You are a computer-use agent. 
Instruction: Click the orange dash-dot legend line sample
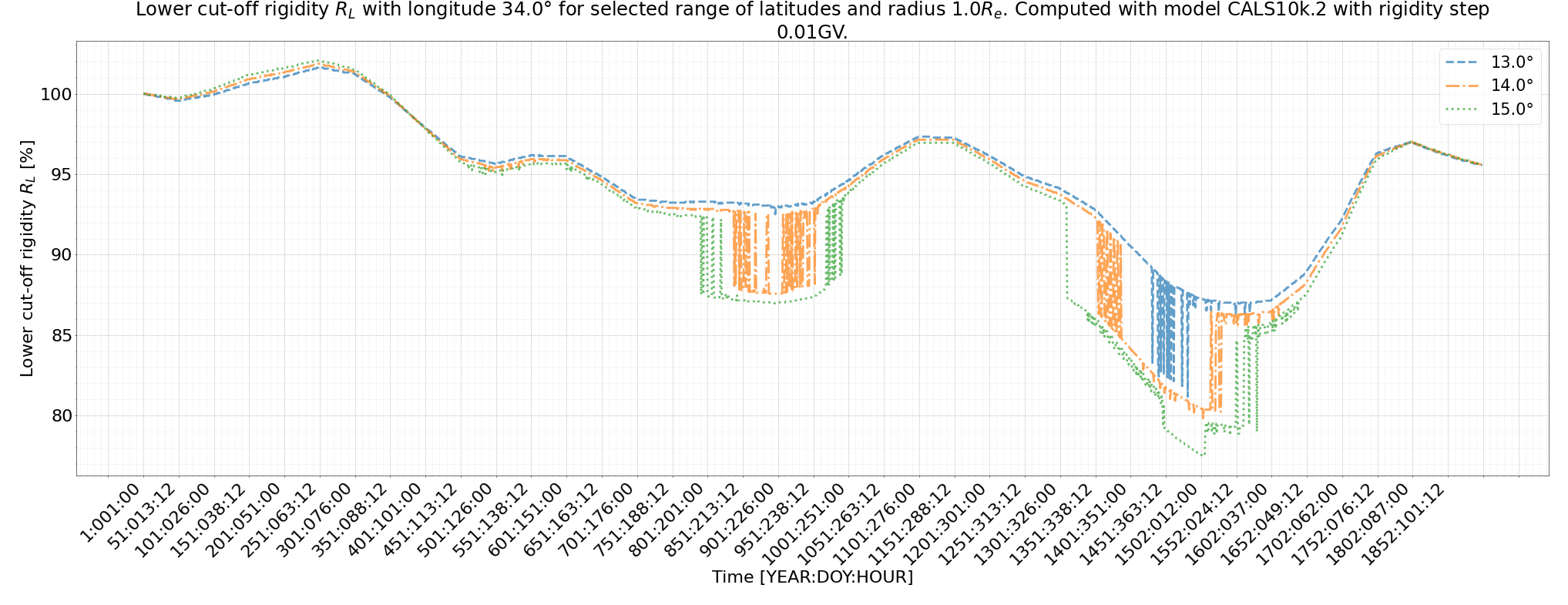pos(1462,86)
